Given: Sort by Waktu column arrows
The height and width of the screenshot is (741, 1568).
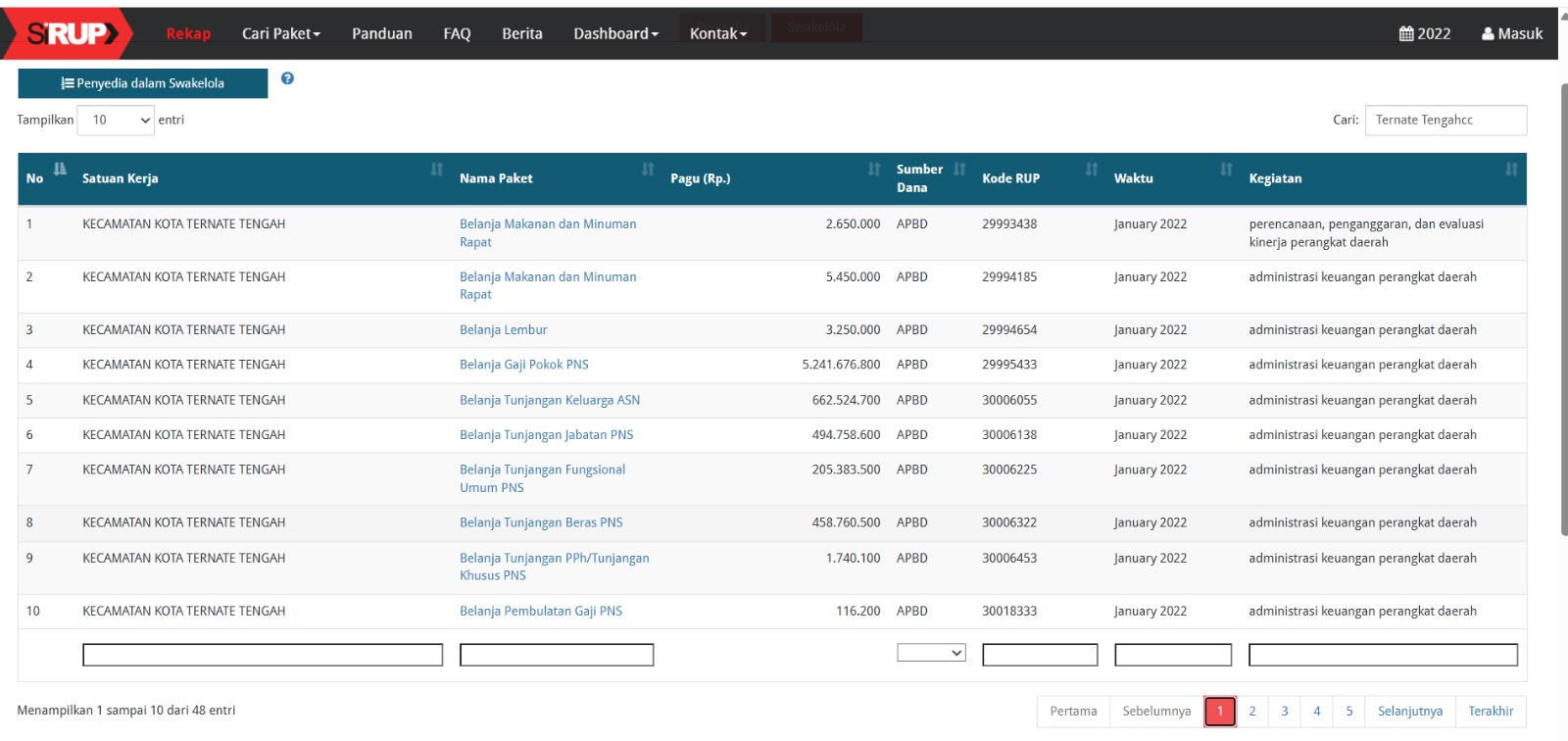Looking at the screenshot, I should [x=1225, y=170].
